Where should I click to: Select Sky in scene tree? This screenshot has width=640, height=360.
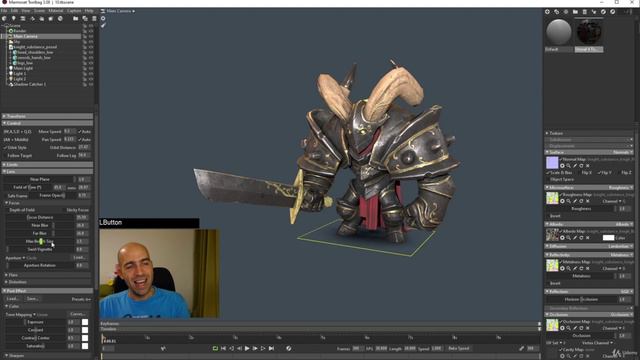coord(17,42)
